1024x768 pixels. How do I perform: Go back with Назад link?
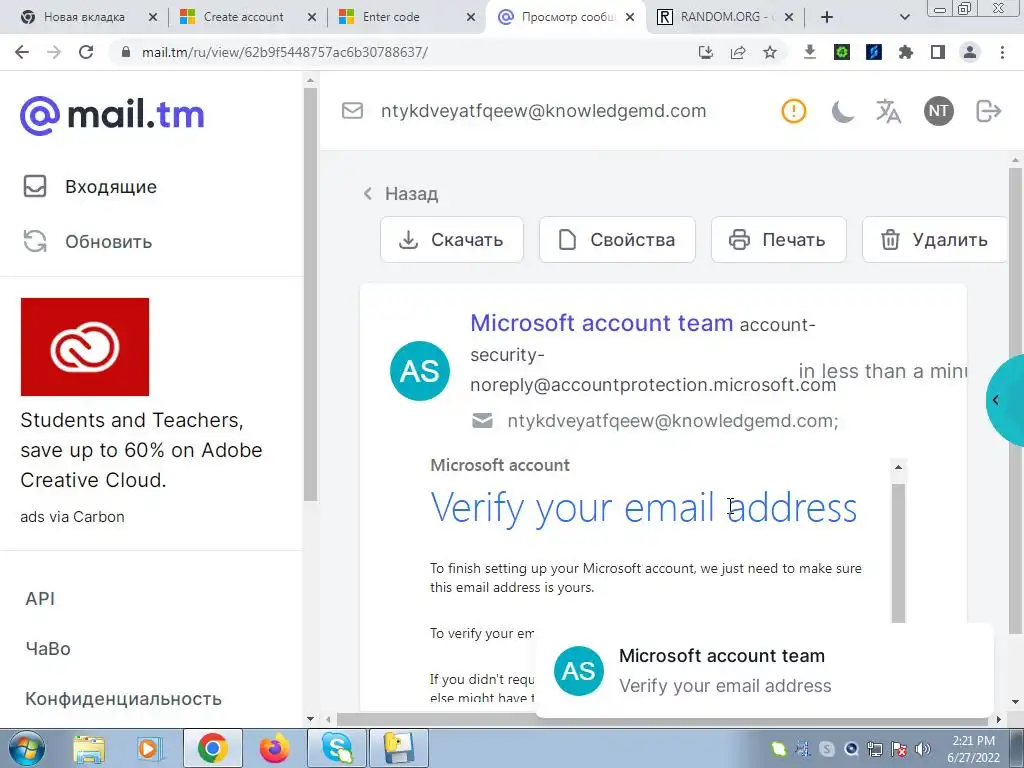pyautogui.click(x=400, y=193)
